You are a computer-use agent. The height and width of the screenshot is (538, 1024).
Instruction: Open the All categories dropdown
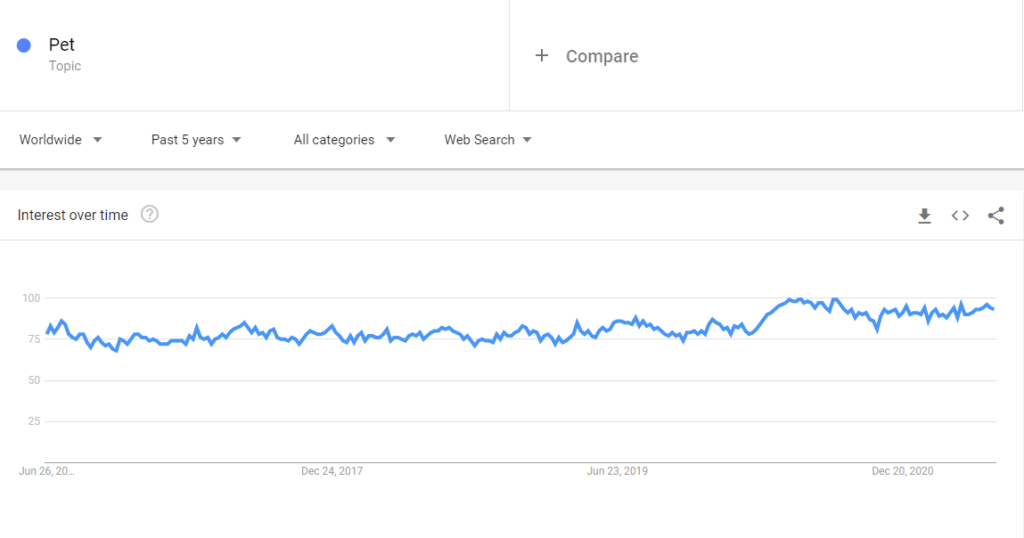344,140
